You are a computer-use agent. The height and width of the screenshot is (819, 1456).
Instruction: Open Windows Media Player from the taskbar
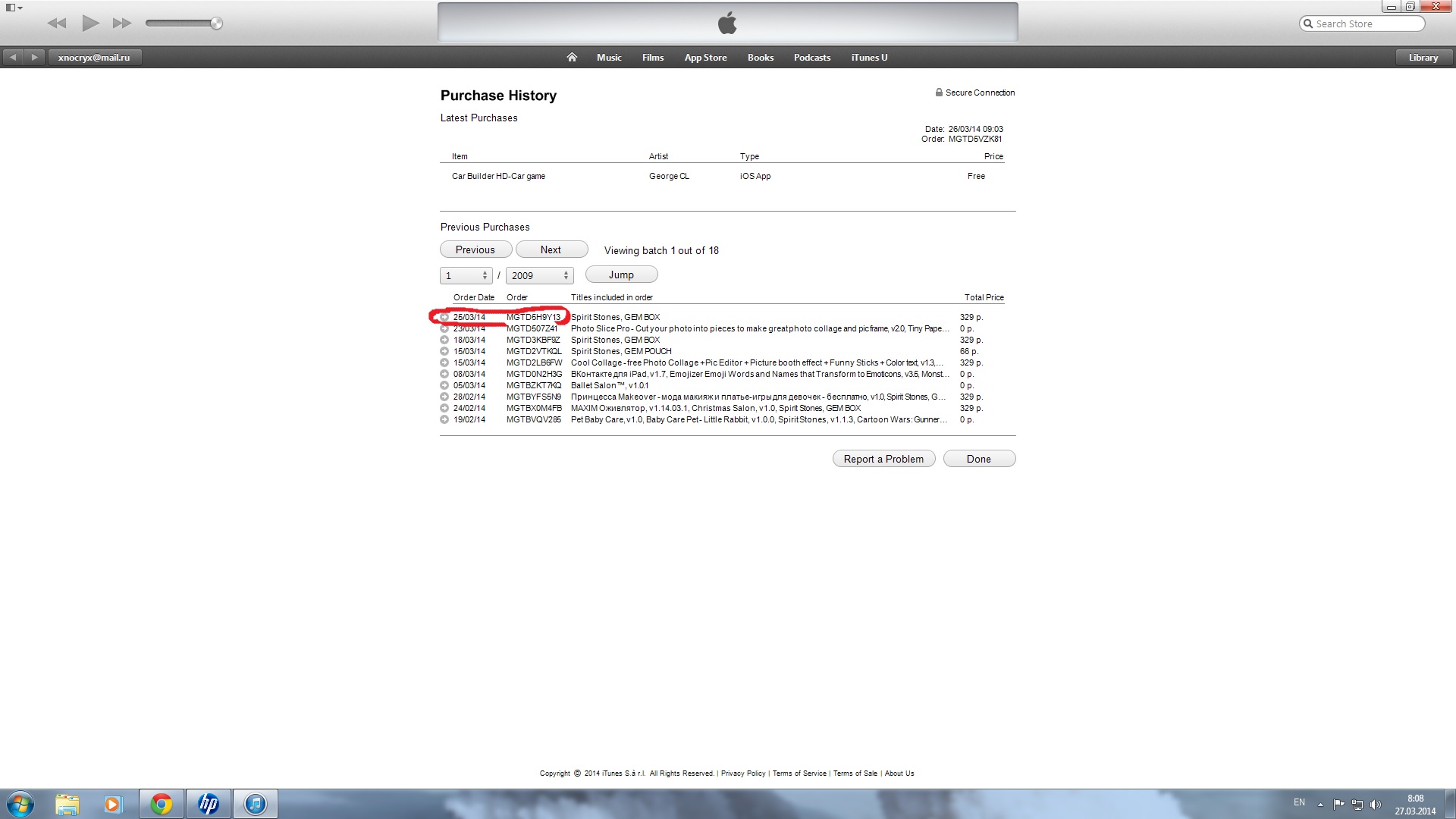pyautogui.click(x=112, y=804)
